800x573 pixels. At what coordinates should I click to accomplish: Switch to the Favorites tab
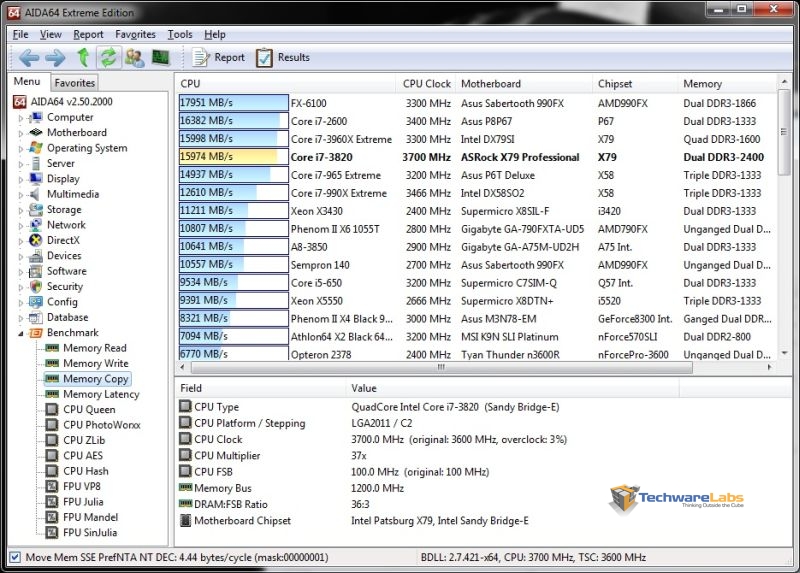pyautogui.click(x=74, y=83)
